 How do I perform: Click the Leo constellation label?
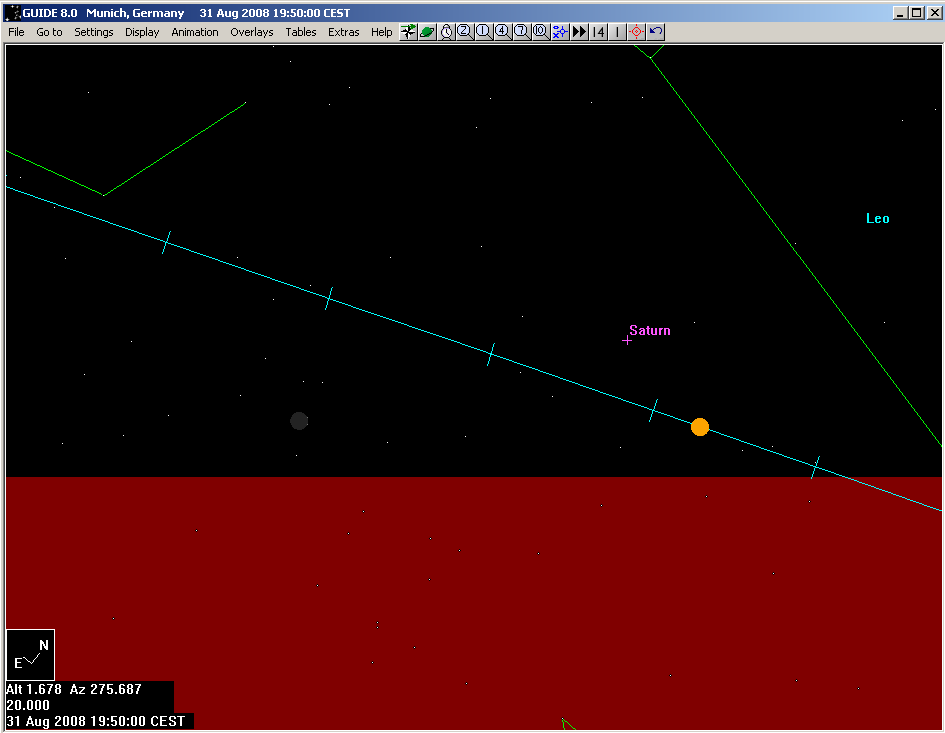click(x=877, y=219)
